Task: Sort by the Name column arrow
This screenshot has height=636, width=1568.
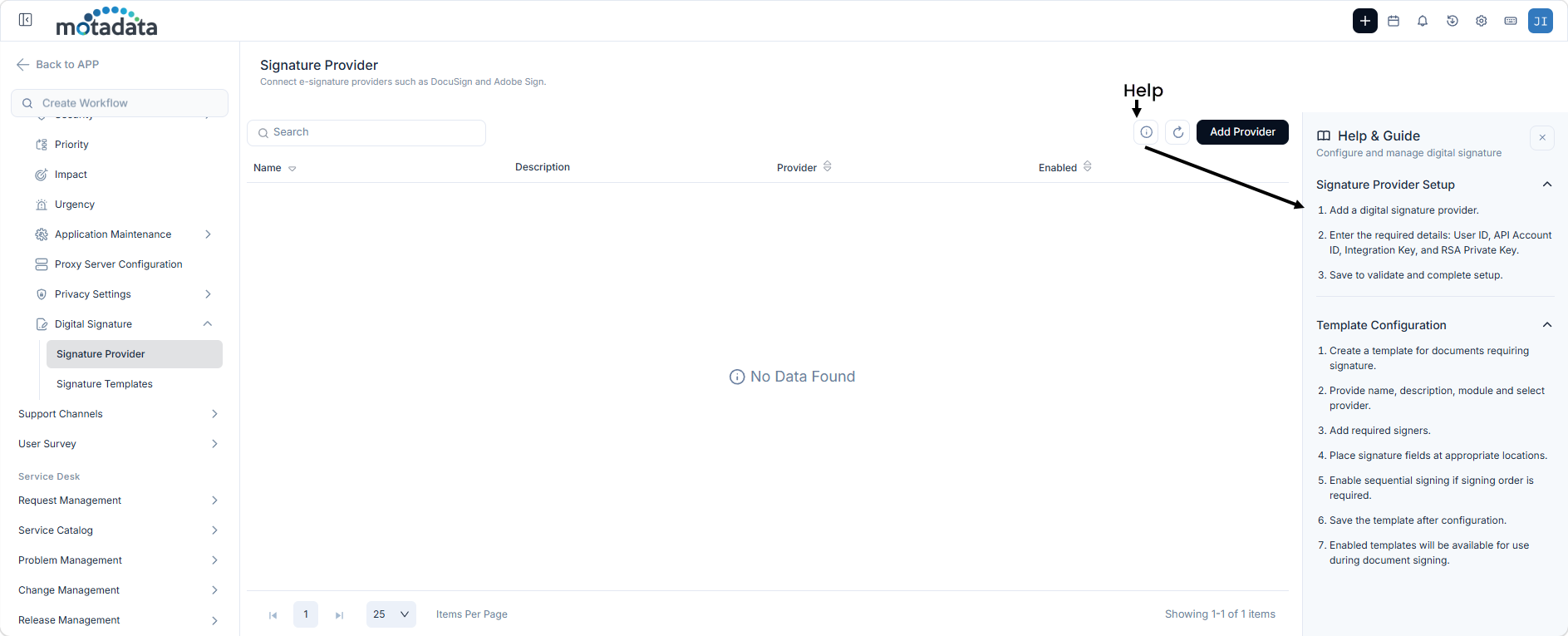Action: pyautogui.click(x=292, y=169)
